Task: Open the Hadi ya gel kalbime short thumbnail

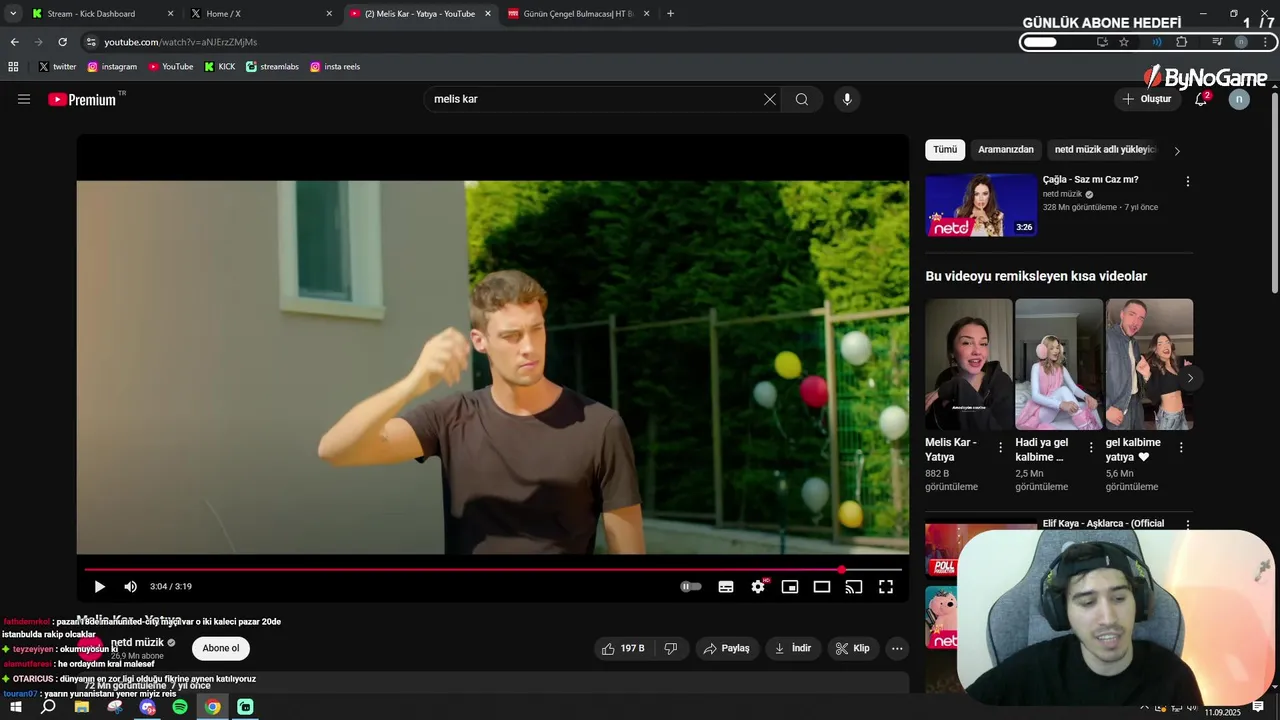Action: (1059, 364)
